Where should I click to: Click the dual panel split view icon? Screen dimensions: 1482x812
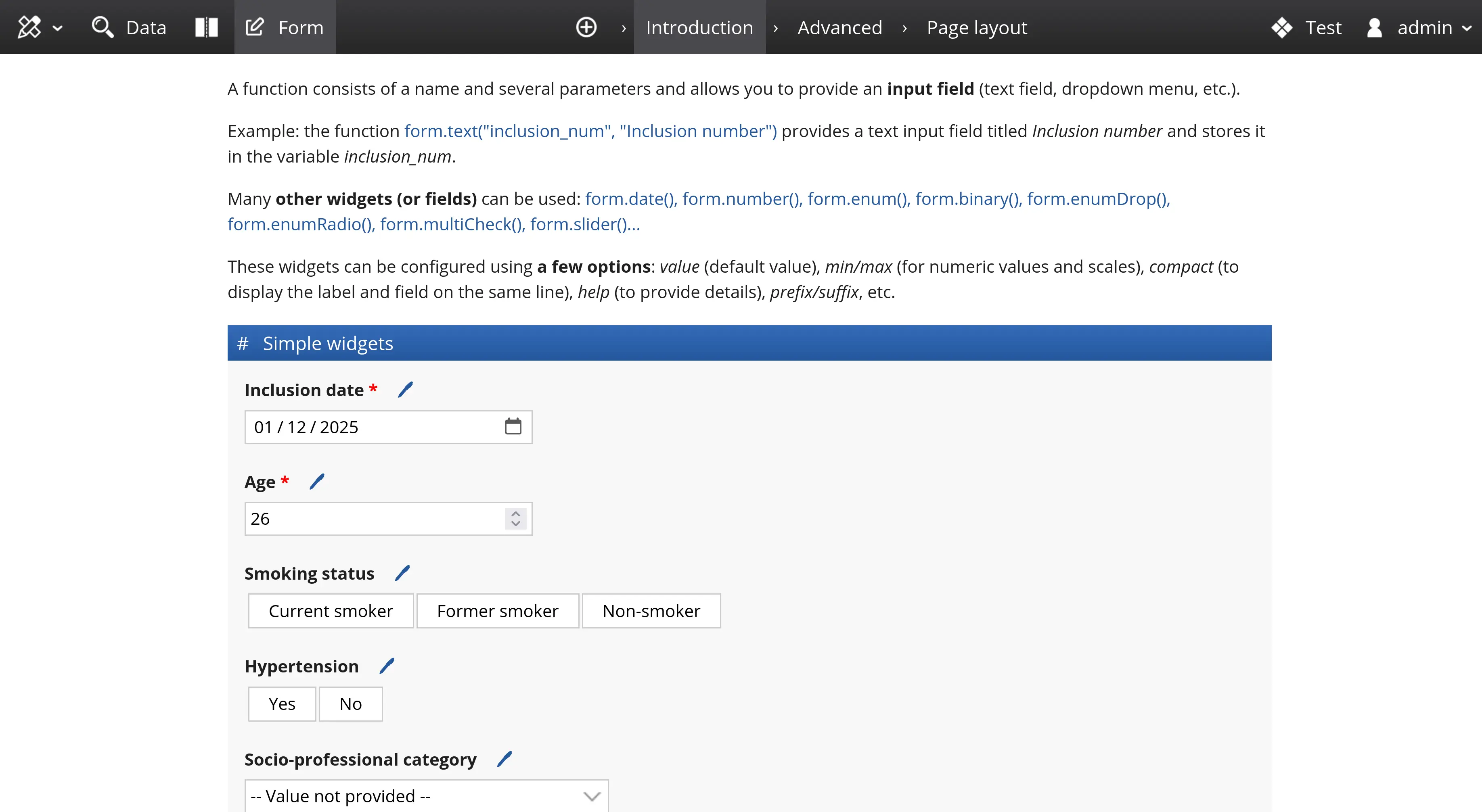coord(206,27)
